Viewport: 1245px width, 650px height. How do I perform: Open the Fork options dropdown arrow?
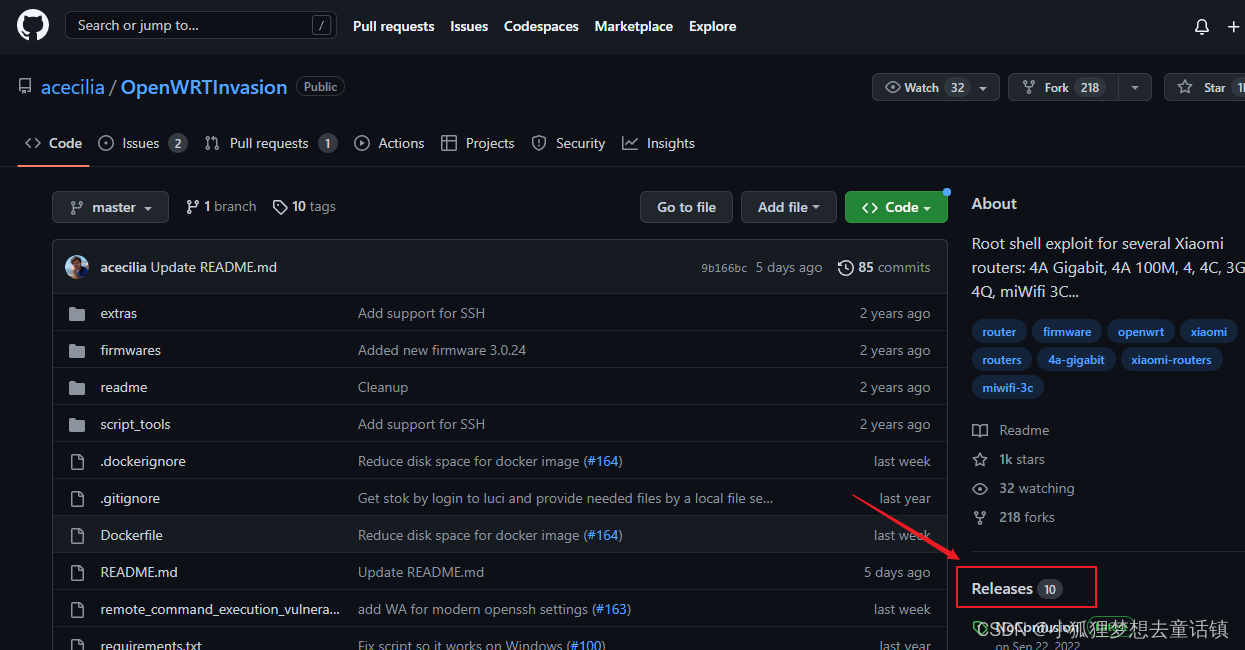coord(1135,88)
